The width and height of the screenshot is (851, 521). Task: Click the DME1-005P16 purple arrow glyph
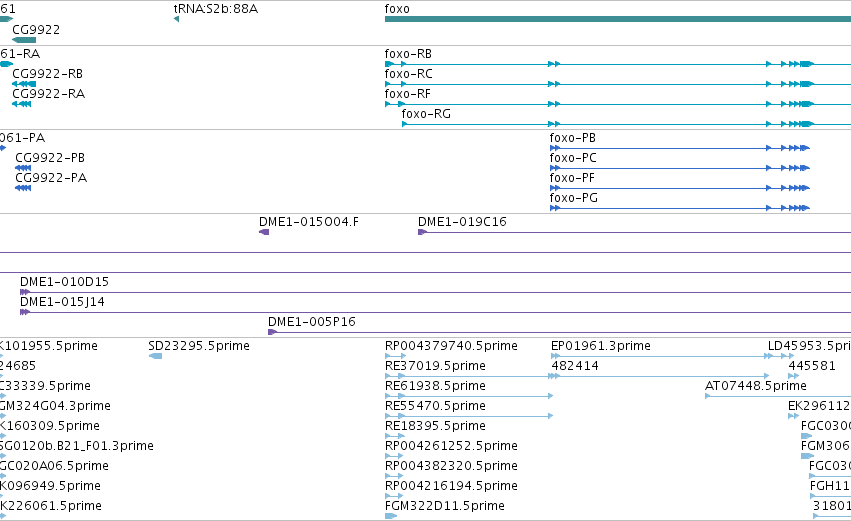click(x=272, y=332)
